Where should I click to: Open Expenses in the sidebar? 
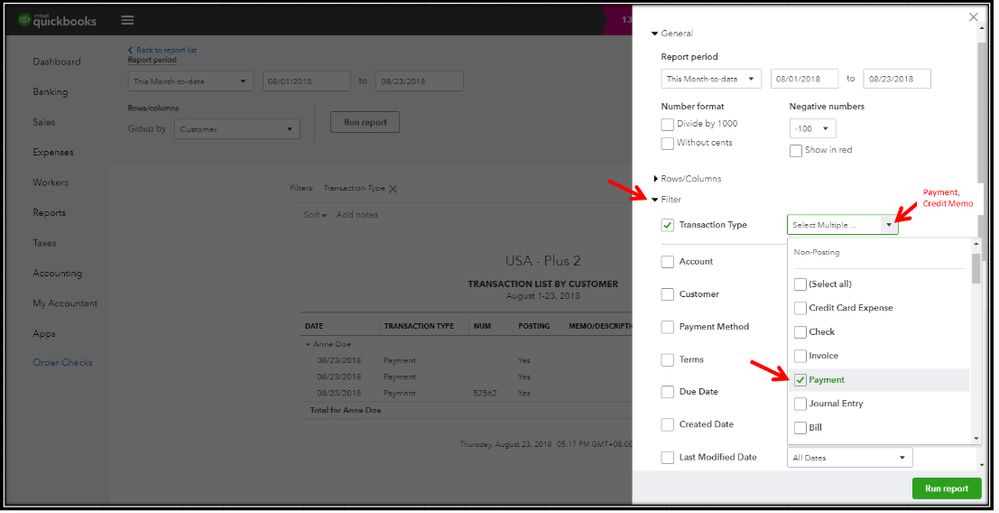pyautogui.click(x=53, y=152)
